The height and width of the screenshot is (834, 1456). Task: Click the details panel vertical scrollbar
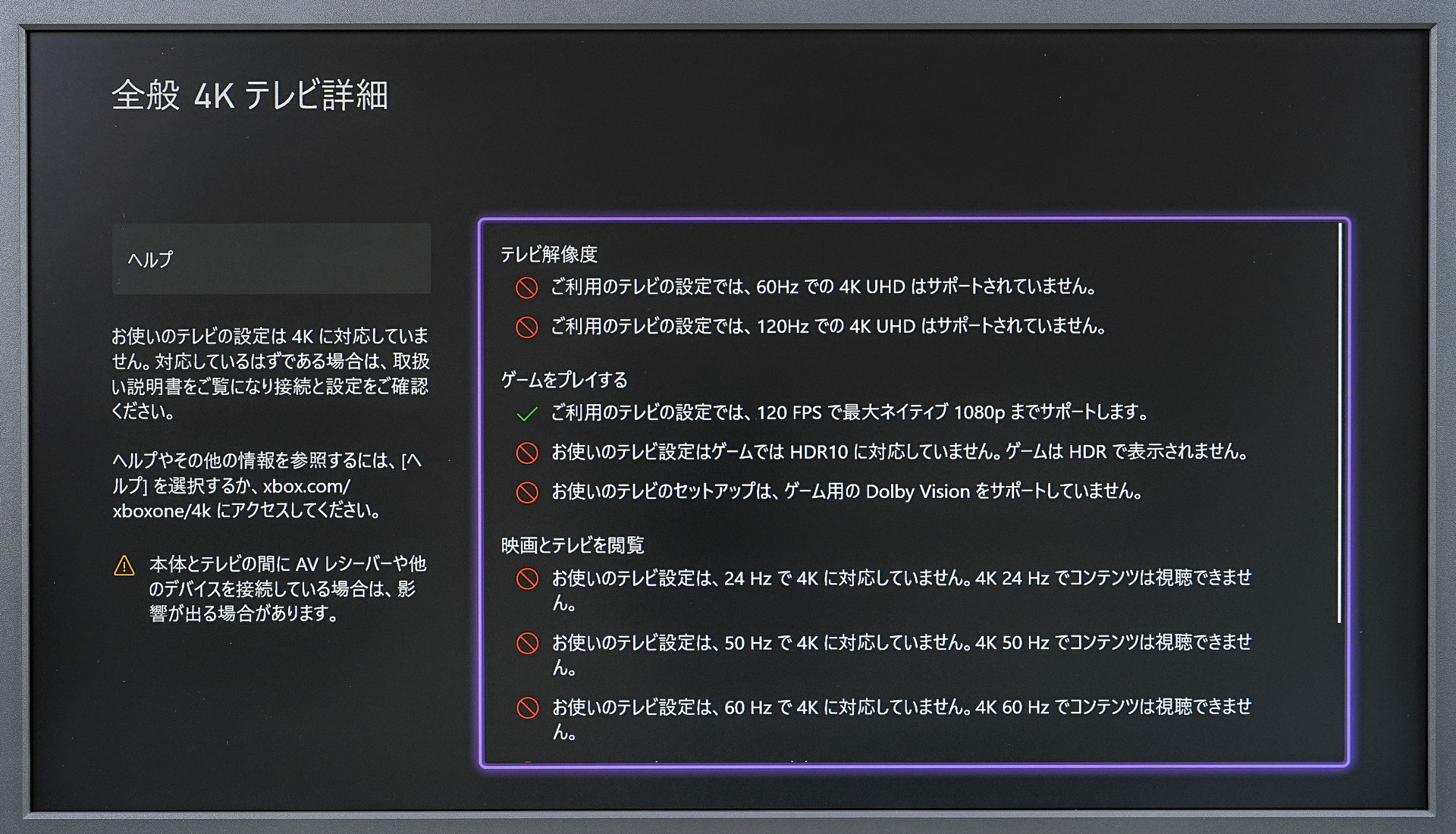pos(1339,422)
